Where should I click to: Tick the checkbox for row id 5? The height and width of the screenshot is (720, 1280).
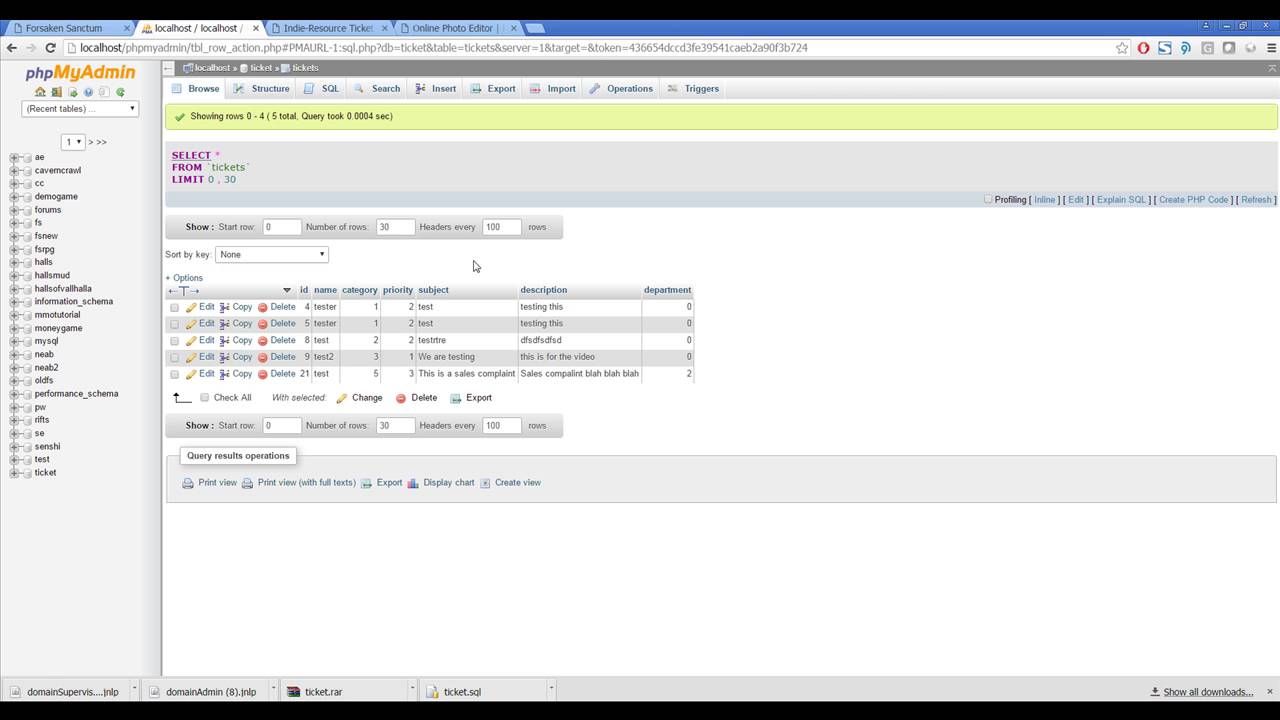[174, 324]
